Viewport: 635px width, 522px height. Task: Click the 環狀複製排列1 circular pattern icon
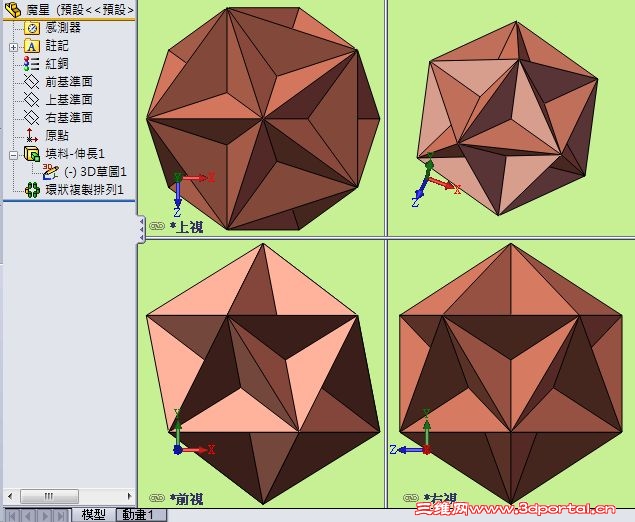pos(32,190)
